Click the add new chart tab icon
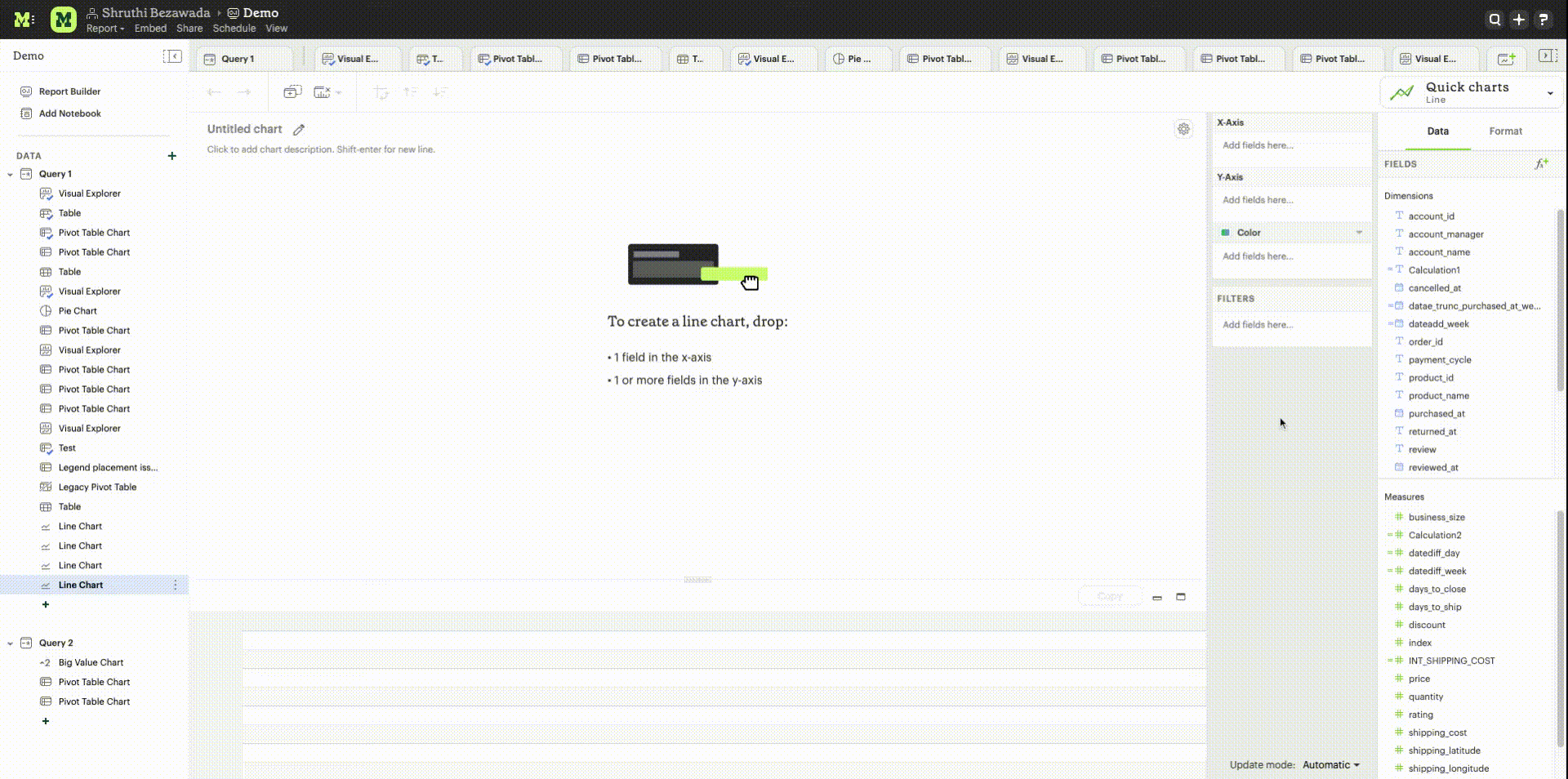 tap(1506, 59)
